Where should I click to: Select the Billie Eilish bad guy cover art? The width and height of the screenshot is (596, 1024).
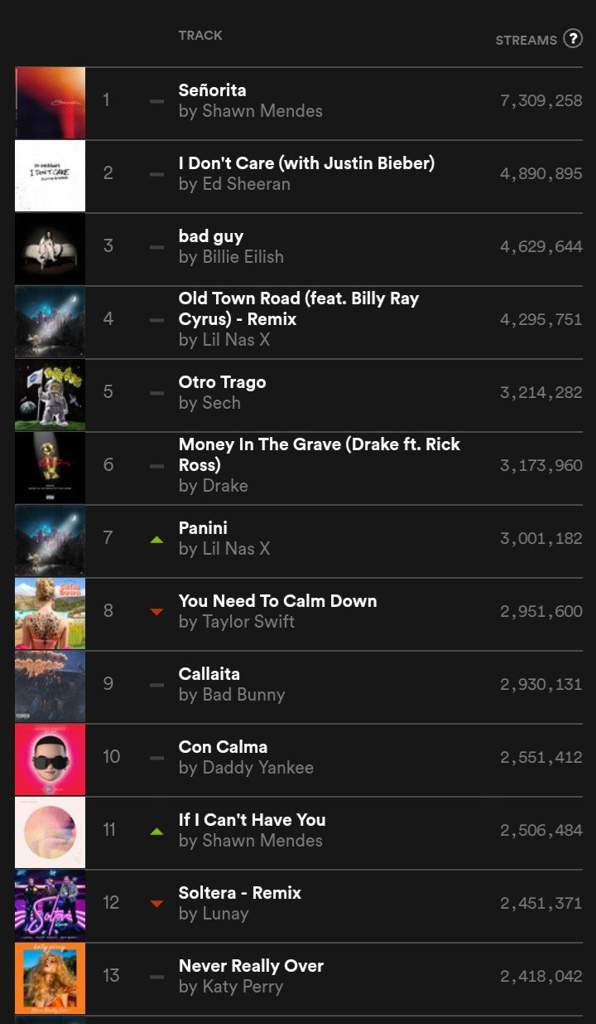[x=50, y=249]
